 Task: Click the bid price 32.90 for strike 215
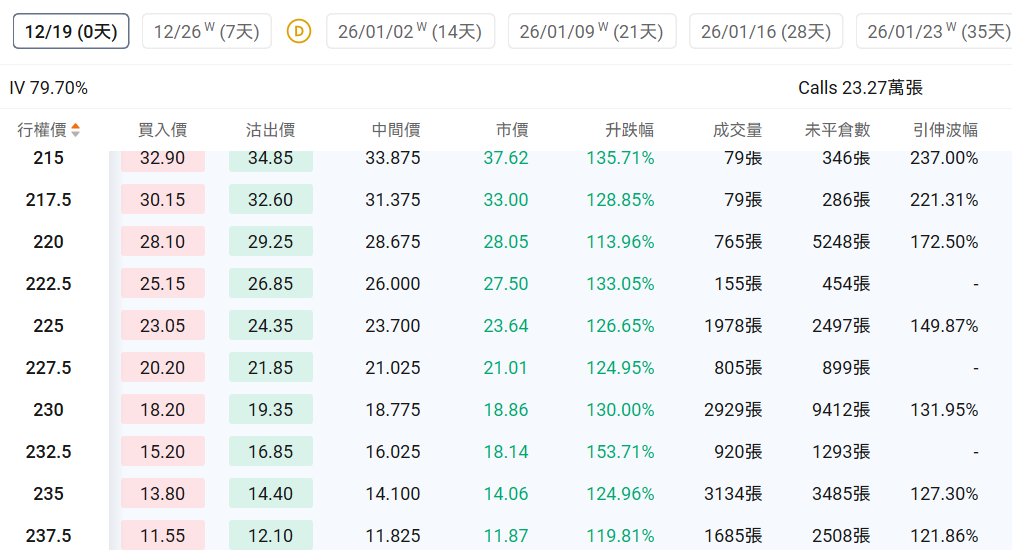point(162,158)
